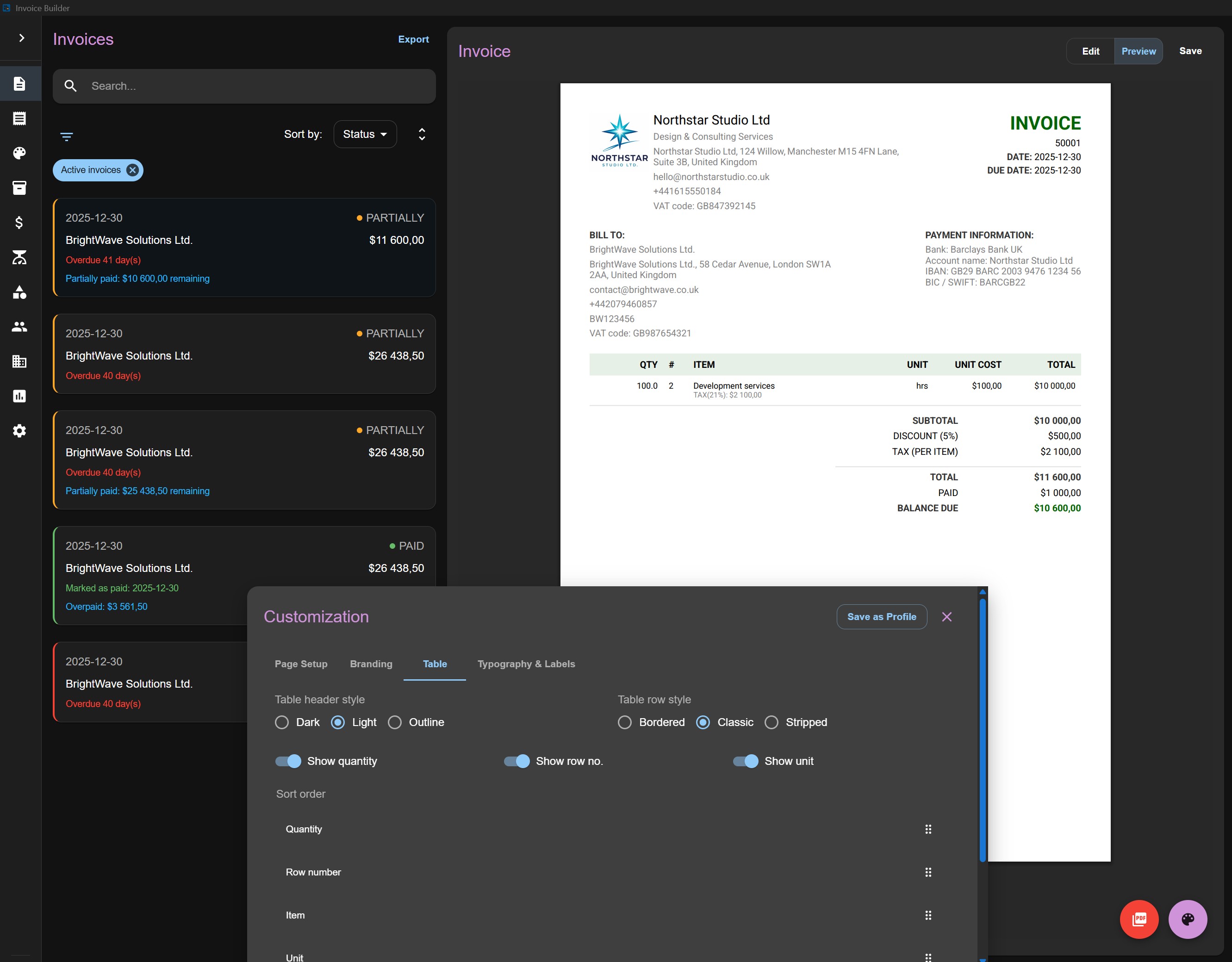Click the Save as Profile button

pyautogui.click(x=882, y=617)
